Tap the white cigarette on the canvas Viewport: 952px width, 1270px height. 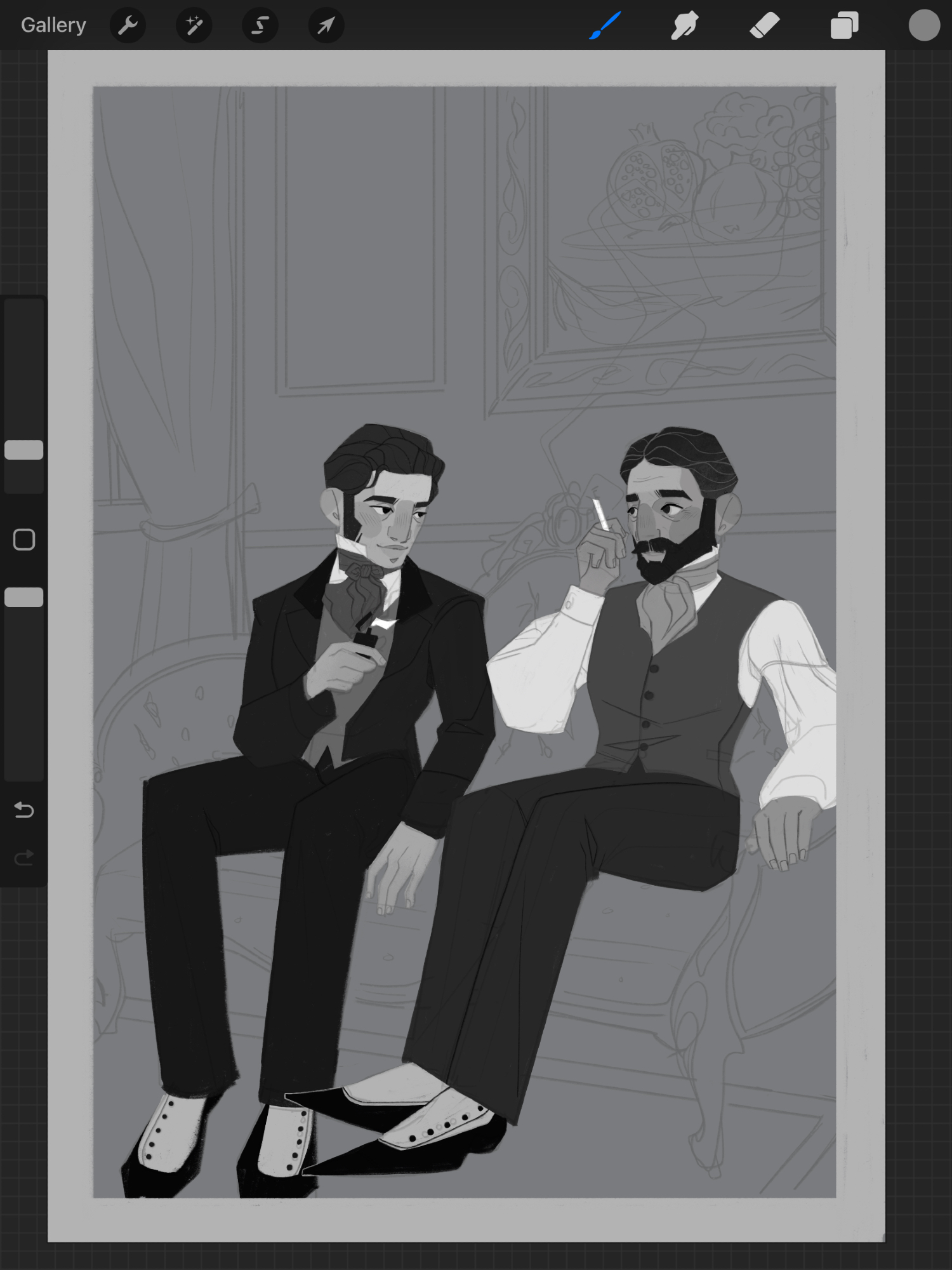click(600, 514)
